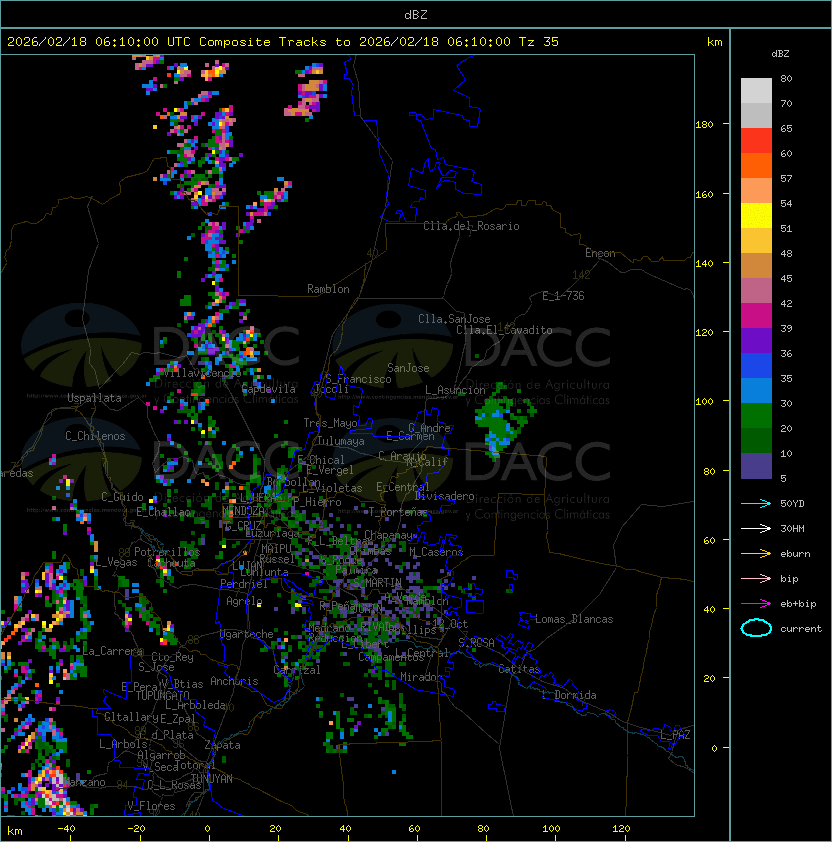The height and width of the screenshot is (842, 832).
Task: Click the 120 tick on horizontal axis
Action: tap(621, 829)
